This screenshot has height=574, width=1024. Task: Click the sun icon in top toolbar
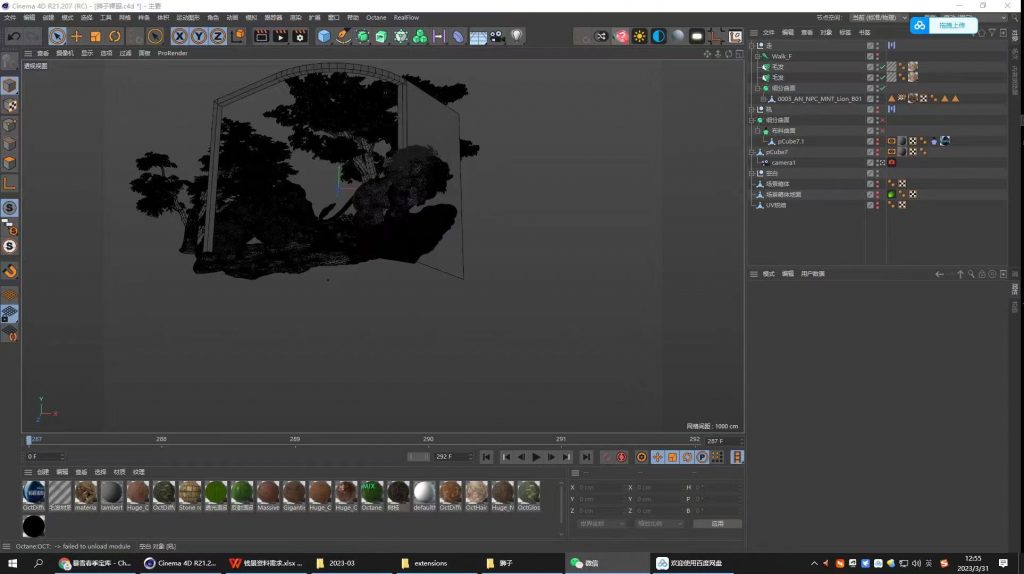[x=639, y=37]
